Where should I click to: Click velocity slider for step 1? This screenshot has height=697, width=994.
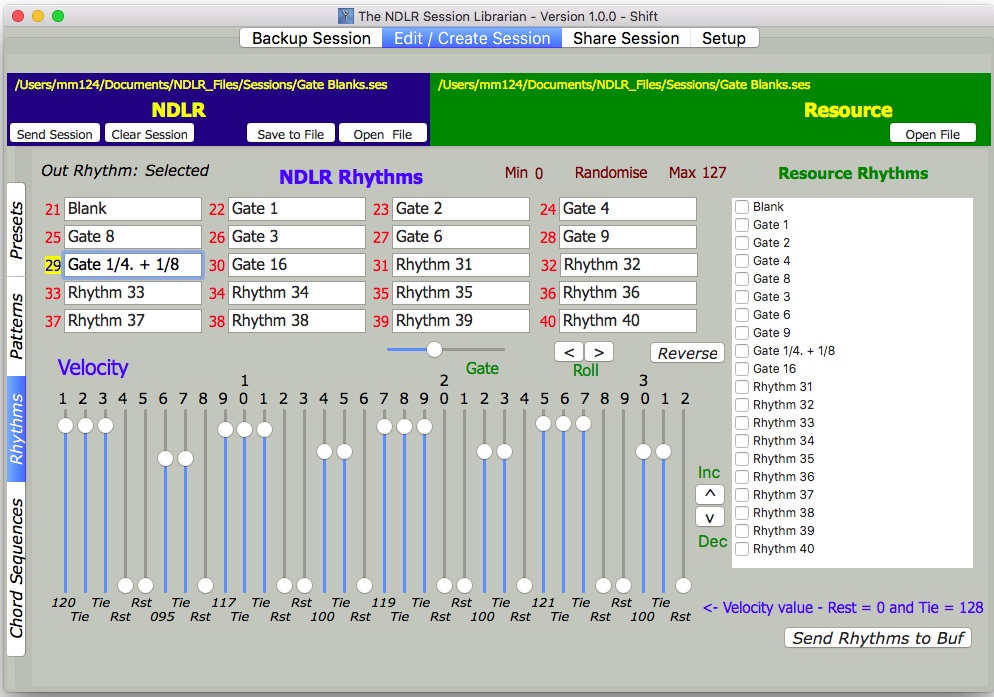(x=65, y=501)
